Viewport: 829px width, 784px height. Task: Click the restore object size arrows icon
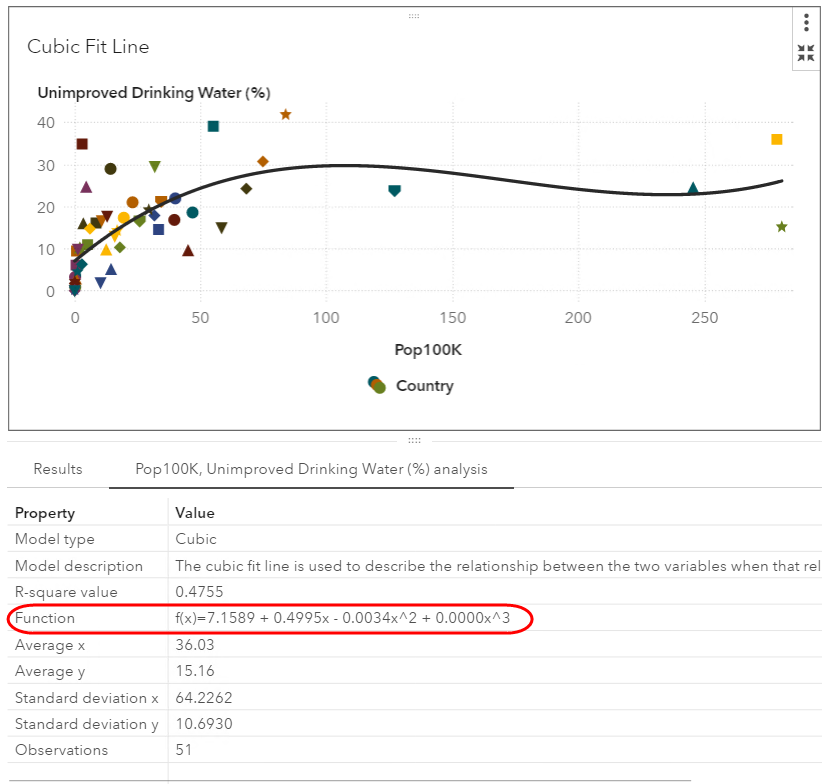point(806,53)
